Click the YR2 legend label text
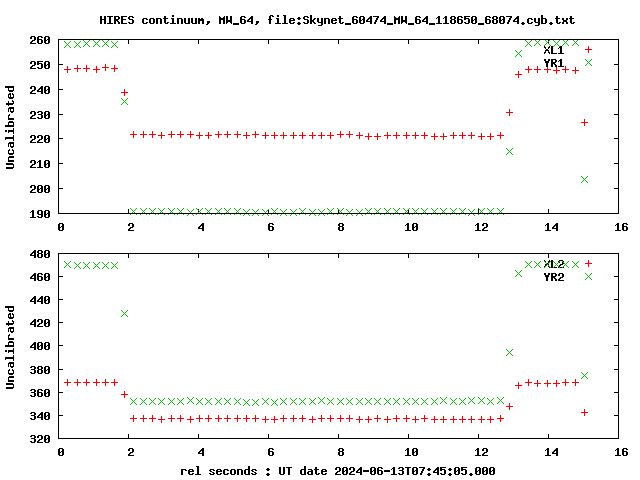The height and width of the screenshot is (480, 640). click(554, 277)
